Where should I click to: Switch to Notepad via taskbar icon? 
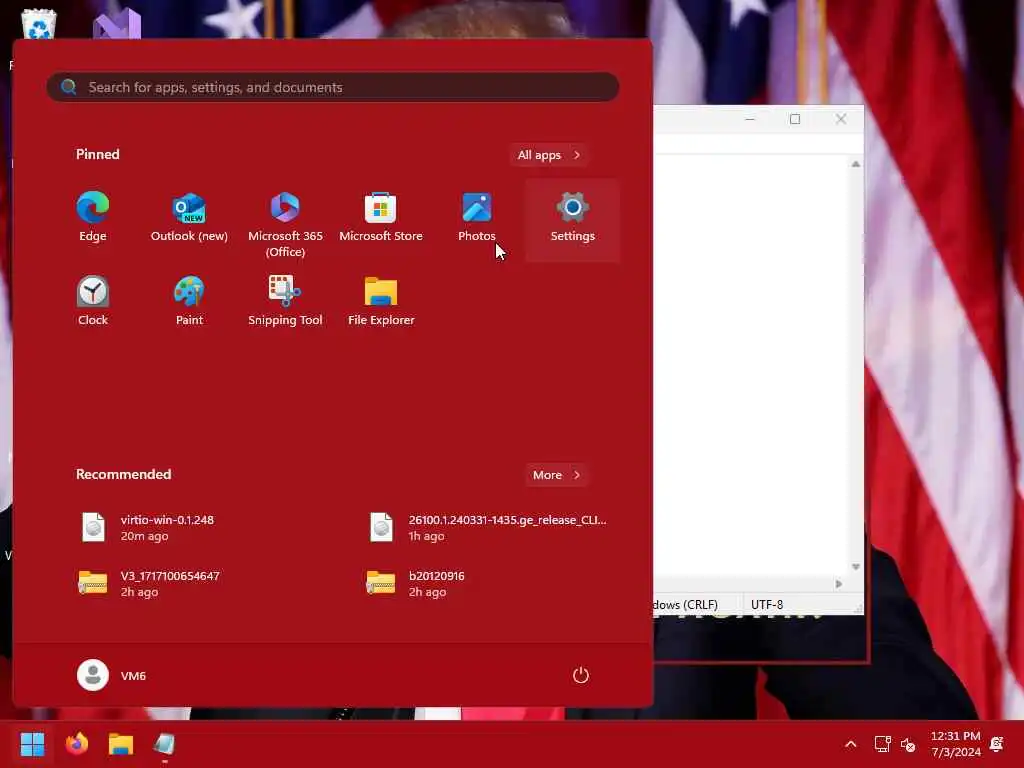tap(165, 744)
